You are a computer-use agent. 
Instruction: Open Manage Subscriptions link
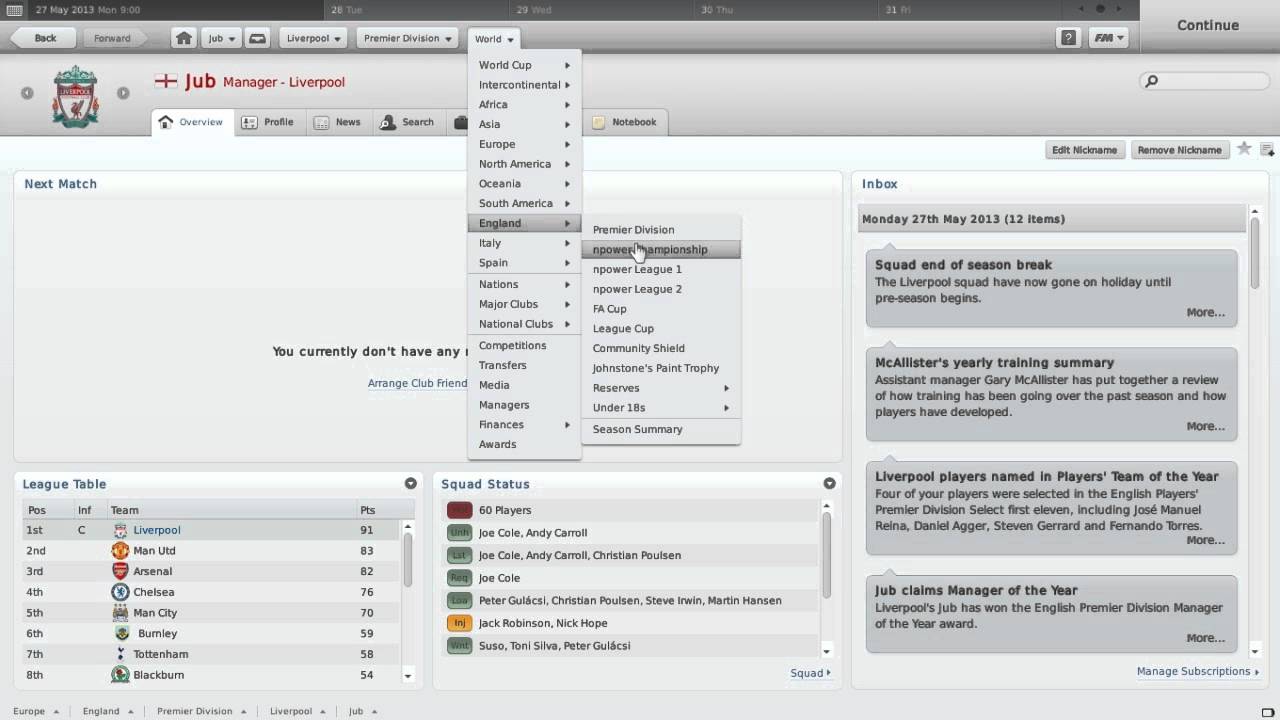coord(1197,671)
